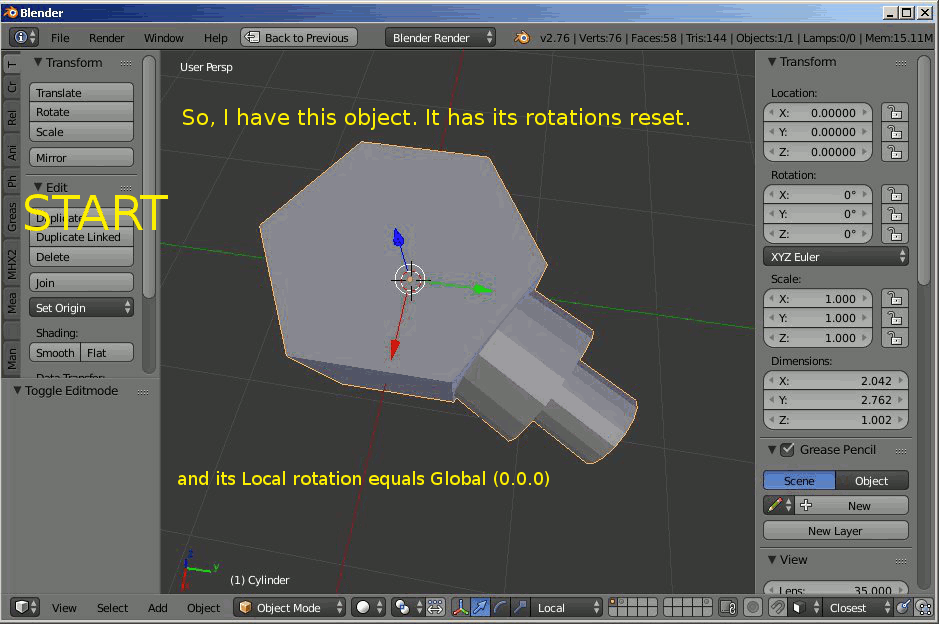Open the Render menu

click(x=106, y=38)
